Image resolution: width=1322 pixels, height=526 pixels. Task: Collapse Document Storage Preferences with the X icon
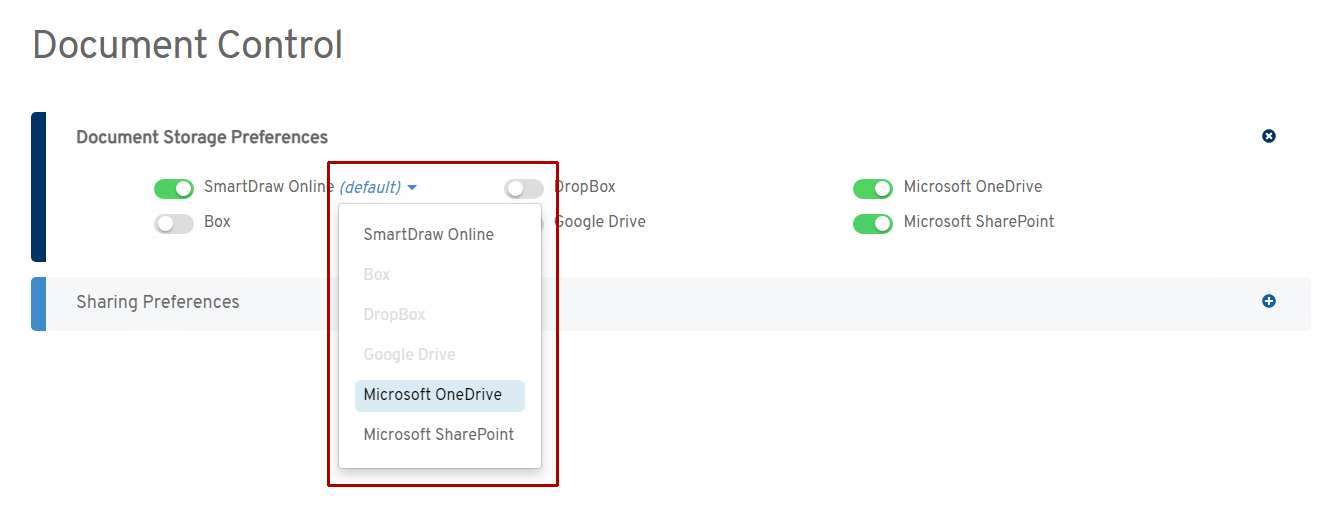click(1269, 136)
